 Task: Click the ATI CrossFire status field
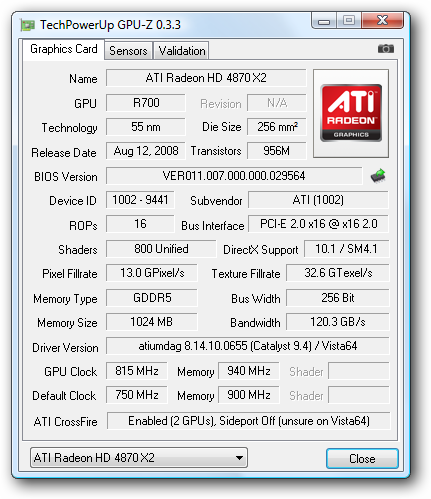pos(248,421)
